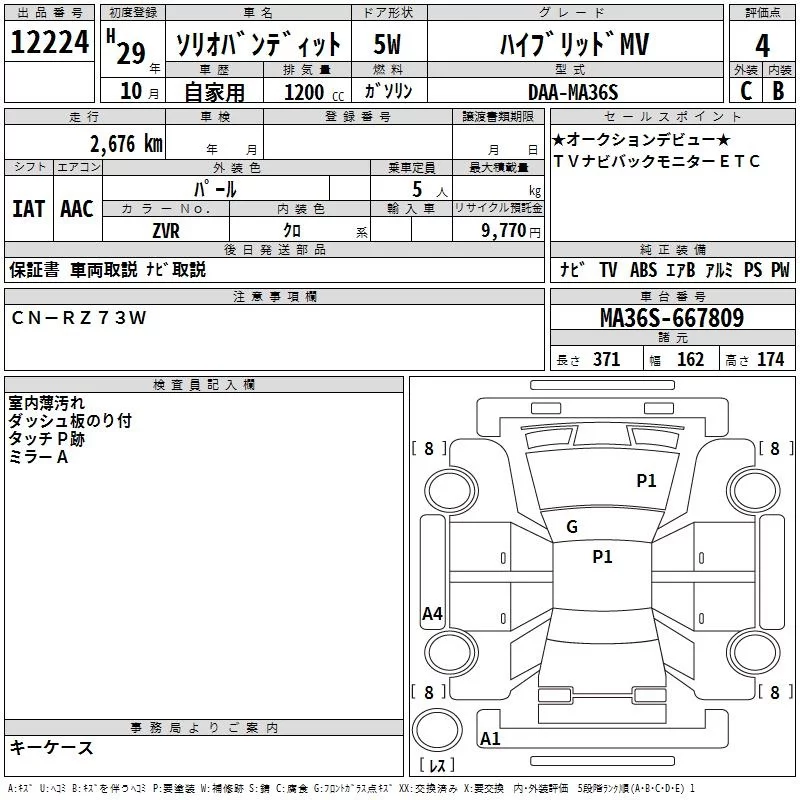This screenshot has height=800, width=800.
Task: Select the A4 damage mark on diagram
Action: [x=432, y=614]
